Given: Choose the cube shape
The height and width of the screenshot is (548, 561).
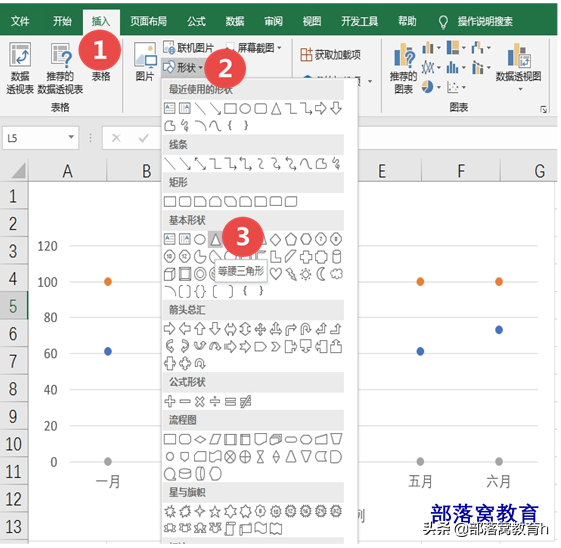Looking at the screenshot, I should click(x=170, y=274).
